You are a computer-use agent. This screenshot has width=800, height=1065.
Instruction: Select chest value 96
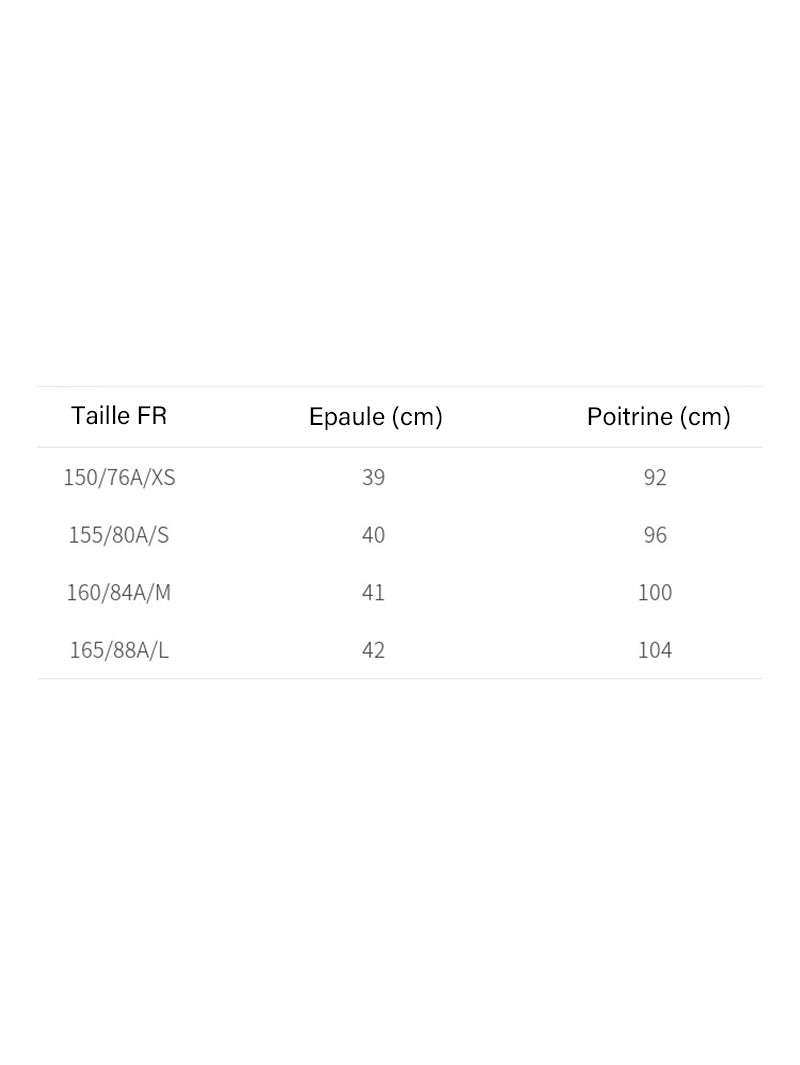pos(655,535)
